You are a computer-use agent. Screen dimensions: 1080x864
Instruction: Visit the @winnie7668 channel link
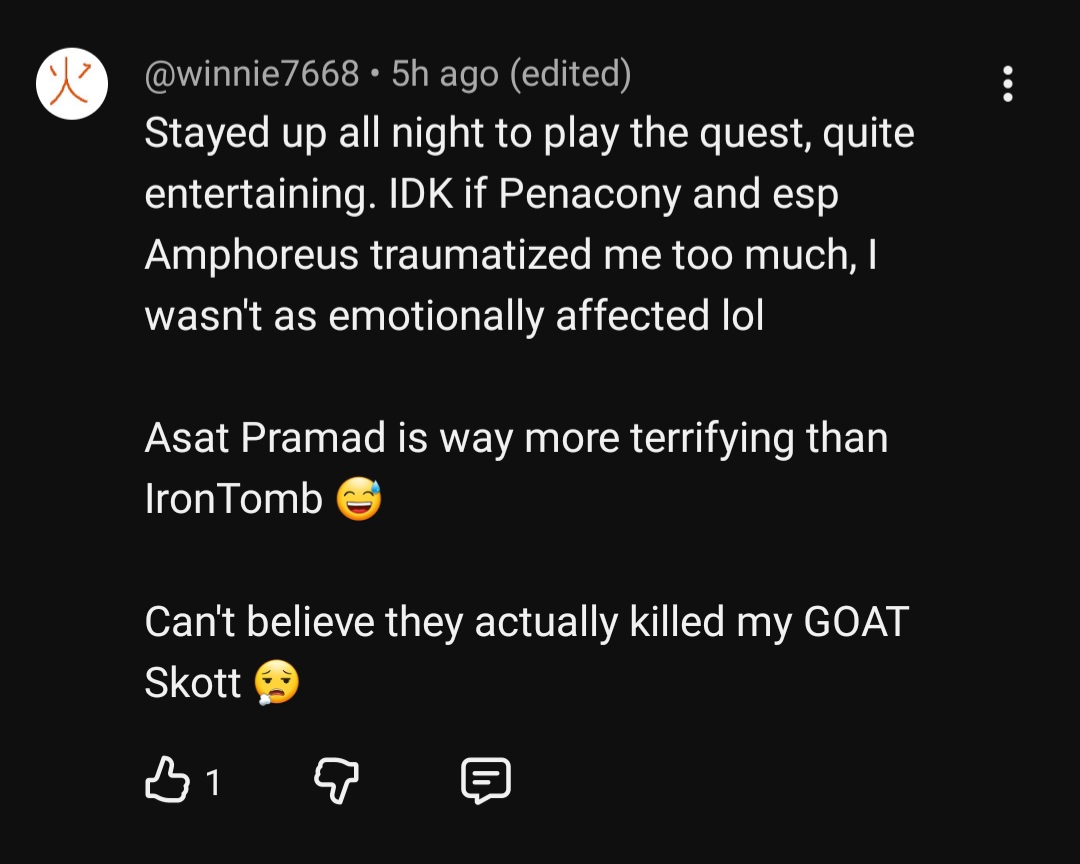tap(251, 74)
